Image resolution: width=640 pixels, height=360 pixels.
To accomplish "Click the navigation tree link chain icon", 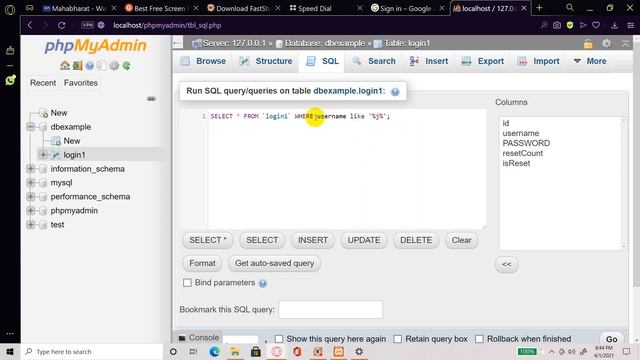I will pyautogui.click(x=151, y=99).
